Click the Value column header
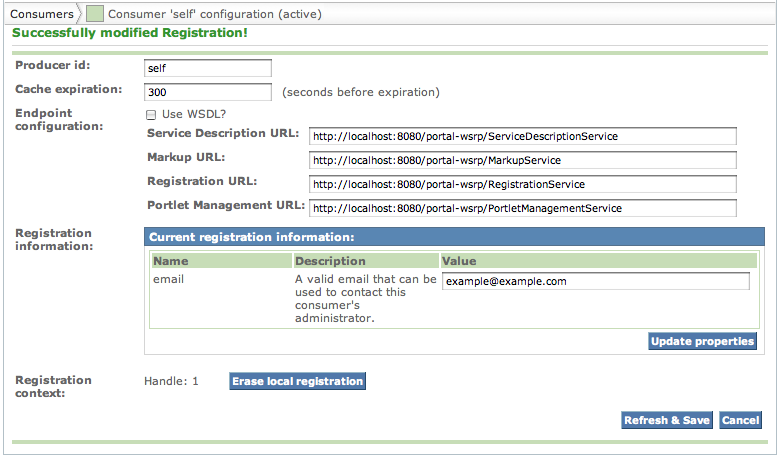The image size is (780, 459). (460, 261)
